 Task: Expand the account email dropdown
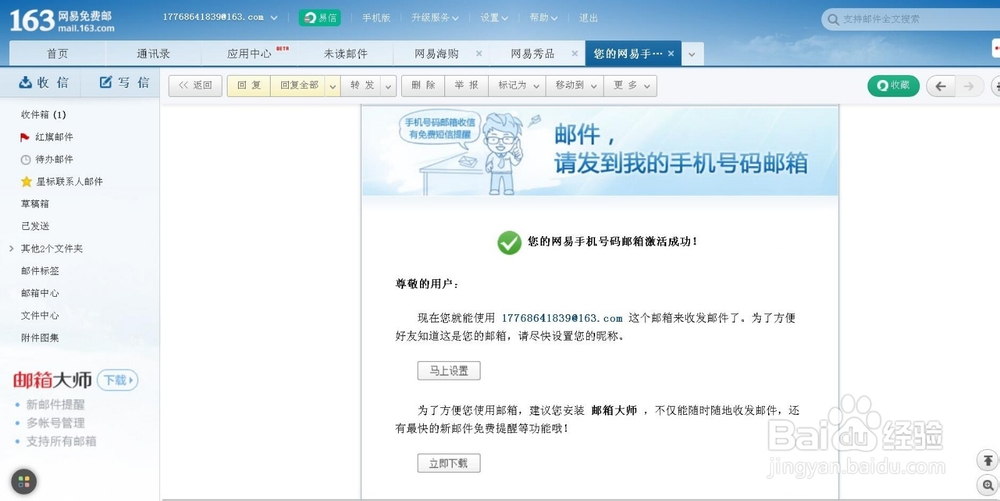[x=274, y=18]
